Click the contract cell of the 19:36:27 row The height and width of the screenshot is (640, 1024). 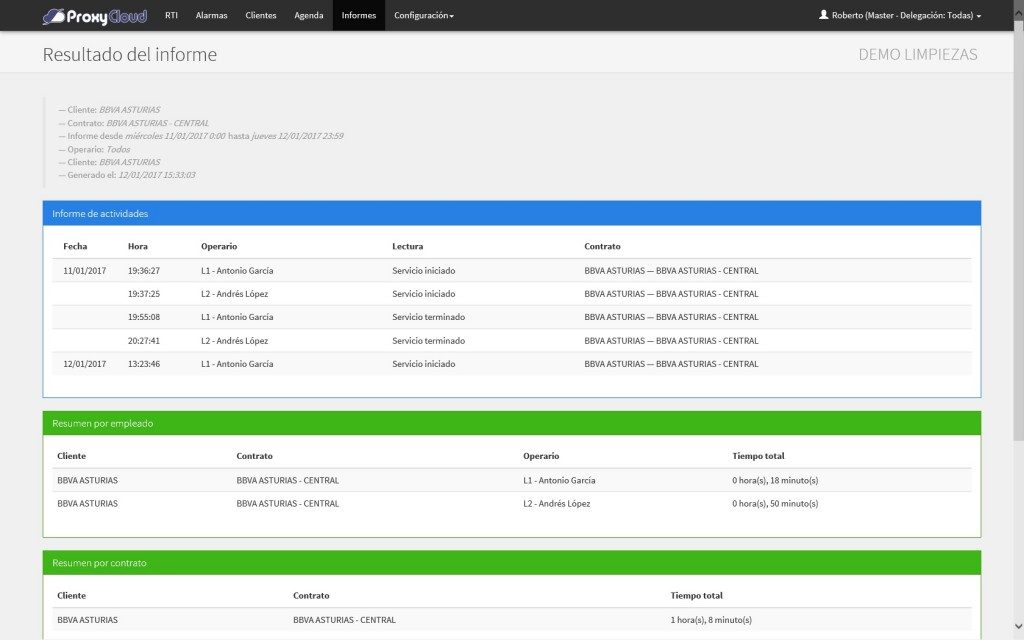[671, 270]
